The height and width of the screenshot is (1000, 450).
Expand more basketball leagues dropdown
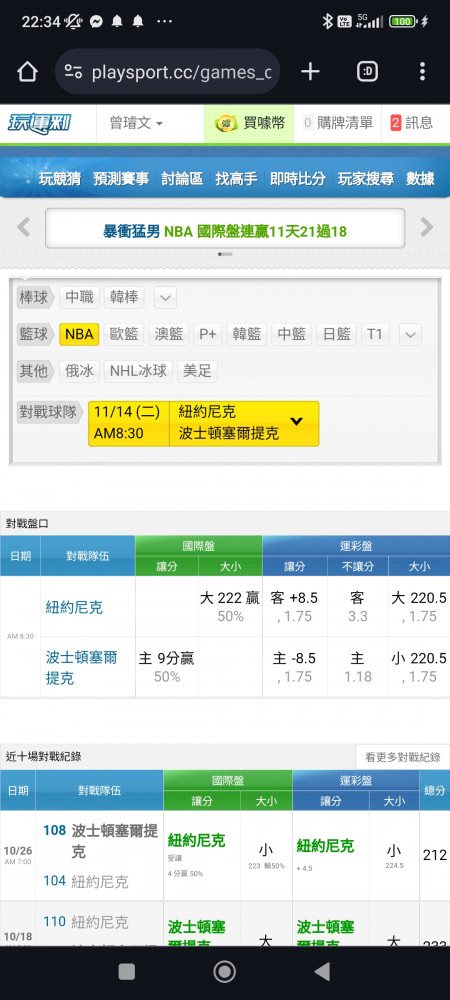point(410,334)
